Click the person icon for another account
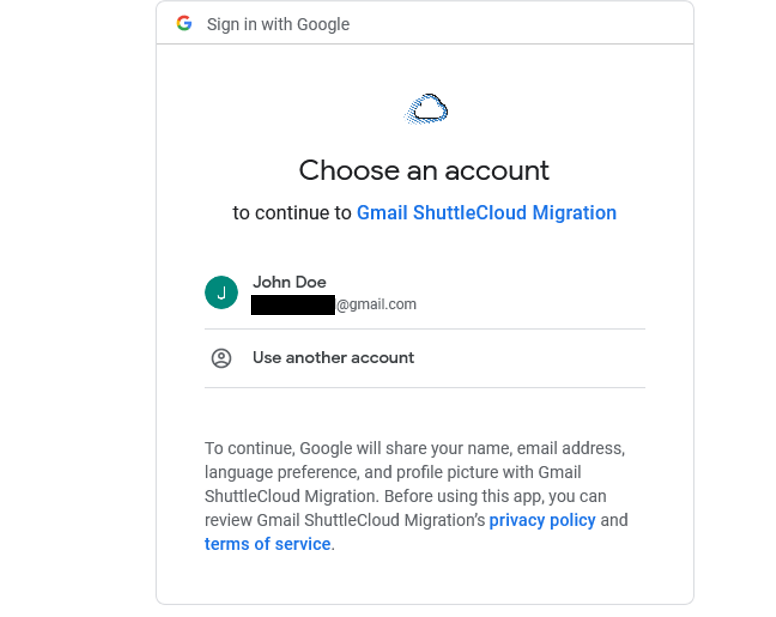This screenshot has width=776, height=617. 221,358
